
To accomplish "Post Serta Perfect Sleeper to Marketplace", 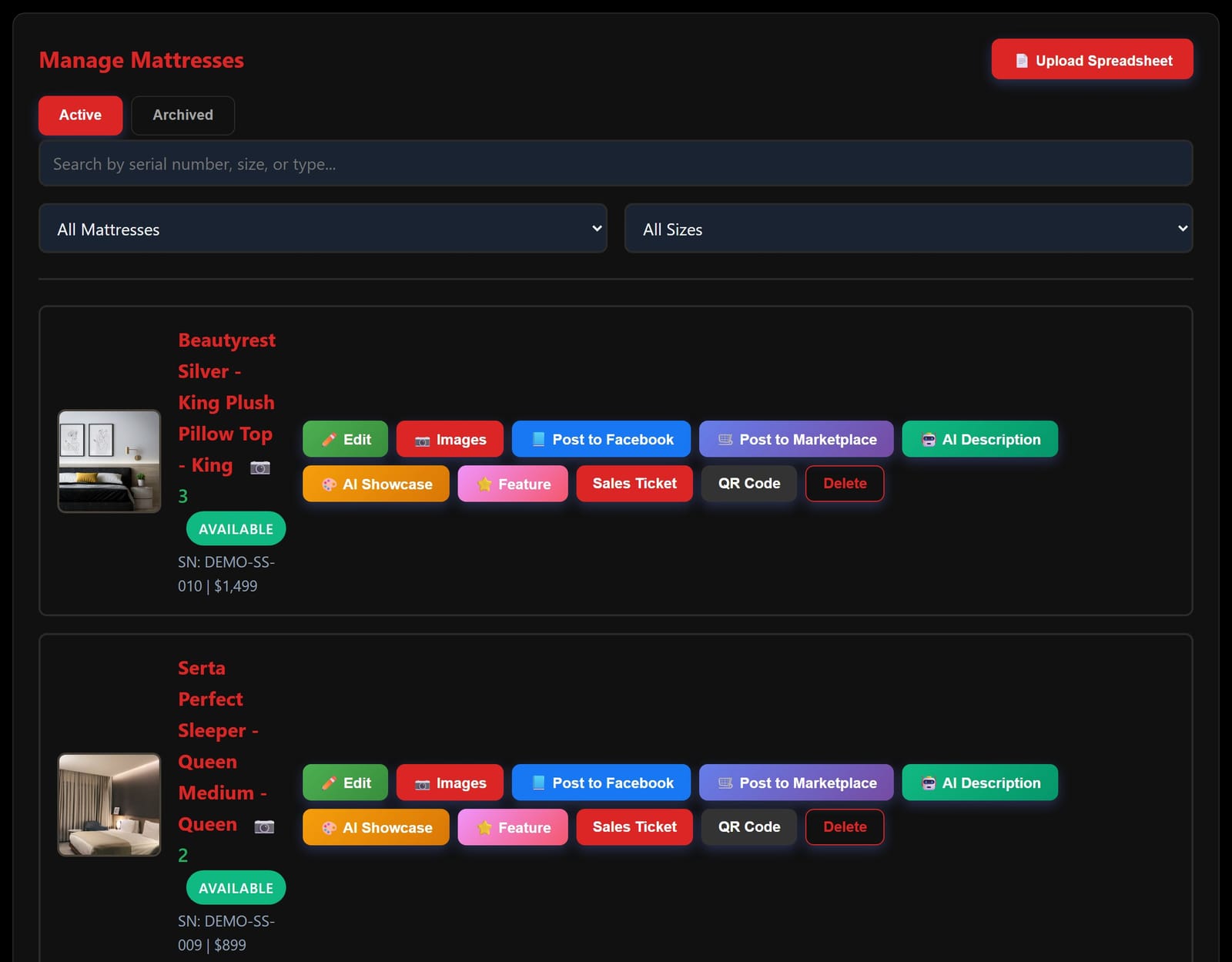I will pos(796,783).
